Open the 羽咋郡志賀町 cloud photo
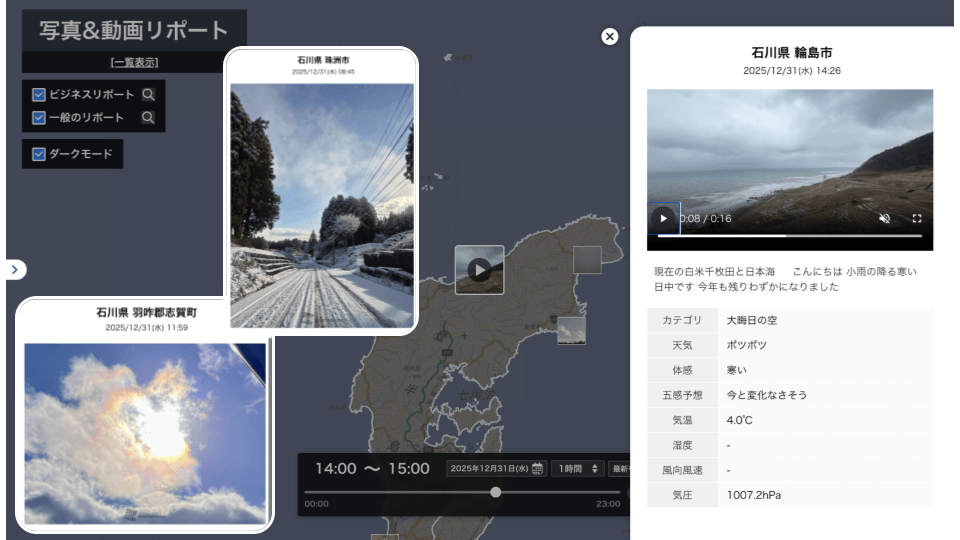 (x=145, y=433)
